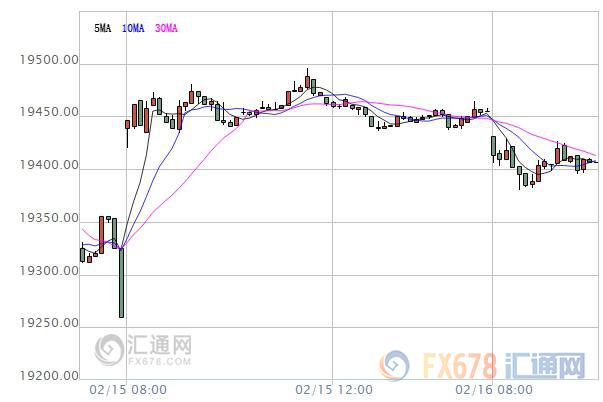
Task: Select the 02/15 08:00 time marker
Action: (x=128, y=390)
